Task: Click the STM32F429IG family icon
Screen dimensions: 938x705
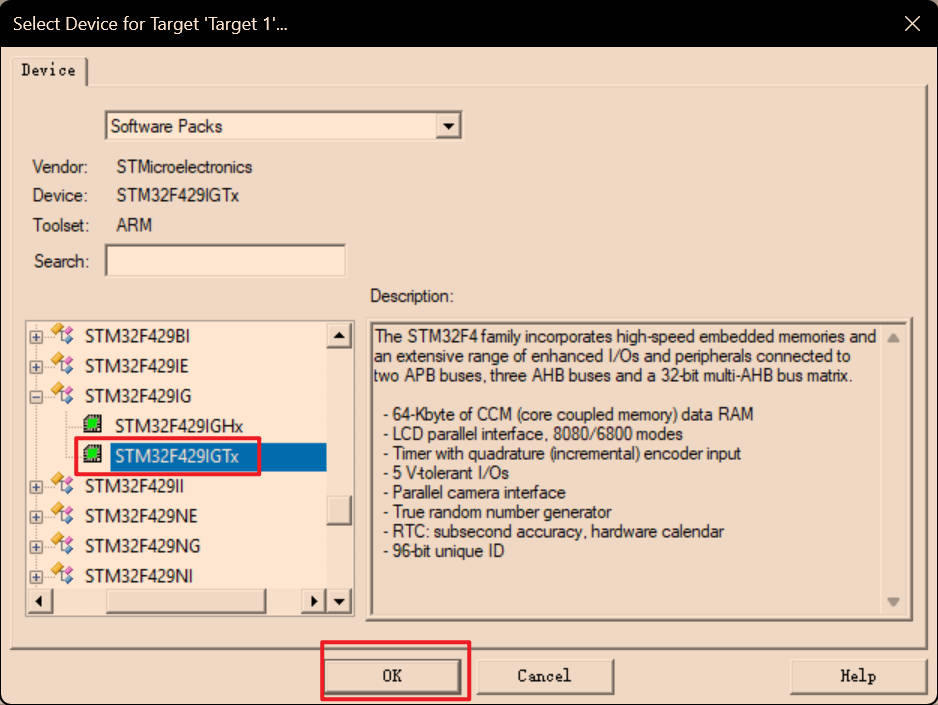Action: (x=63, y=395)
